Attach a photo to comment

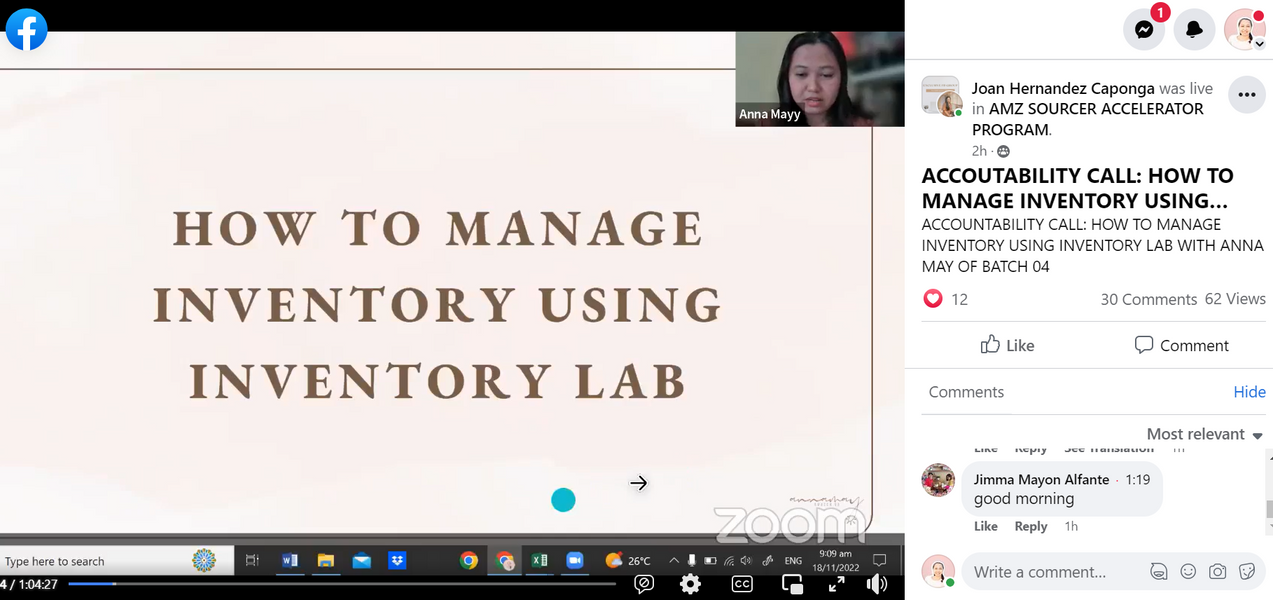tap(1217, 572)
